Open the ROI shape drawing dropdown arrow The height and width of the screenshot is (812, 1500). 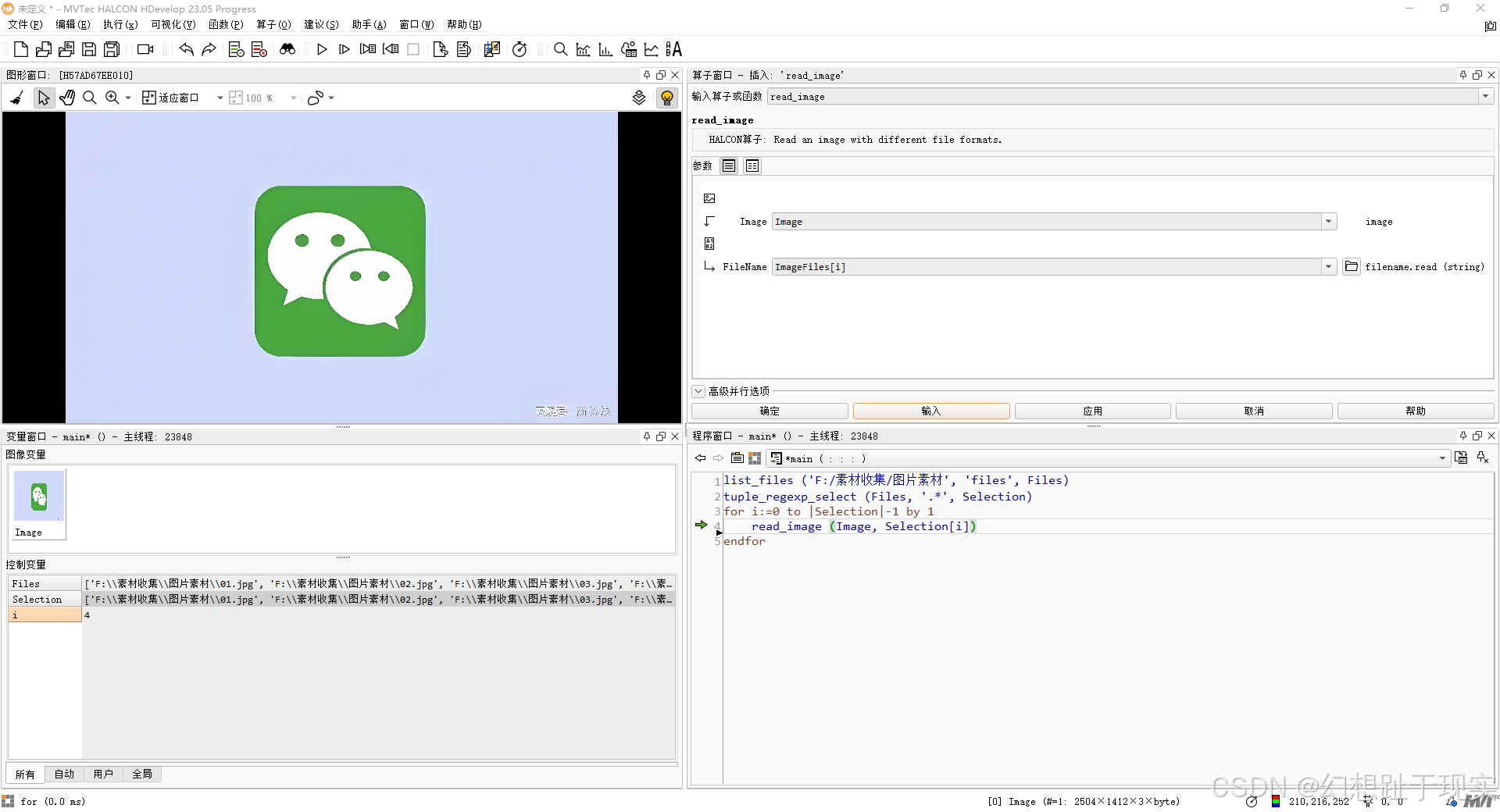coord(331,98)
